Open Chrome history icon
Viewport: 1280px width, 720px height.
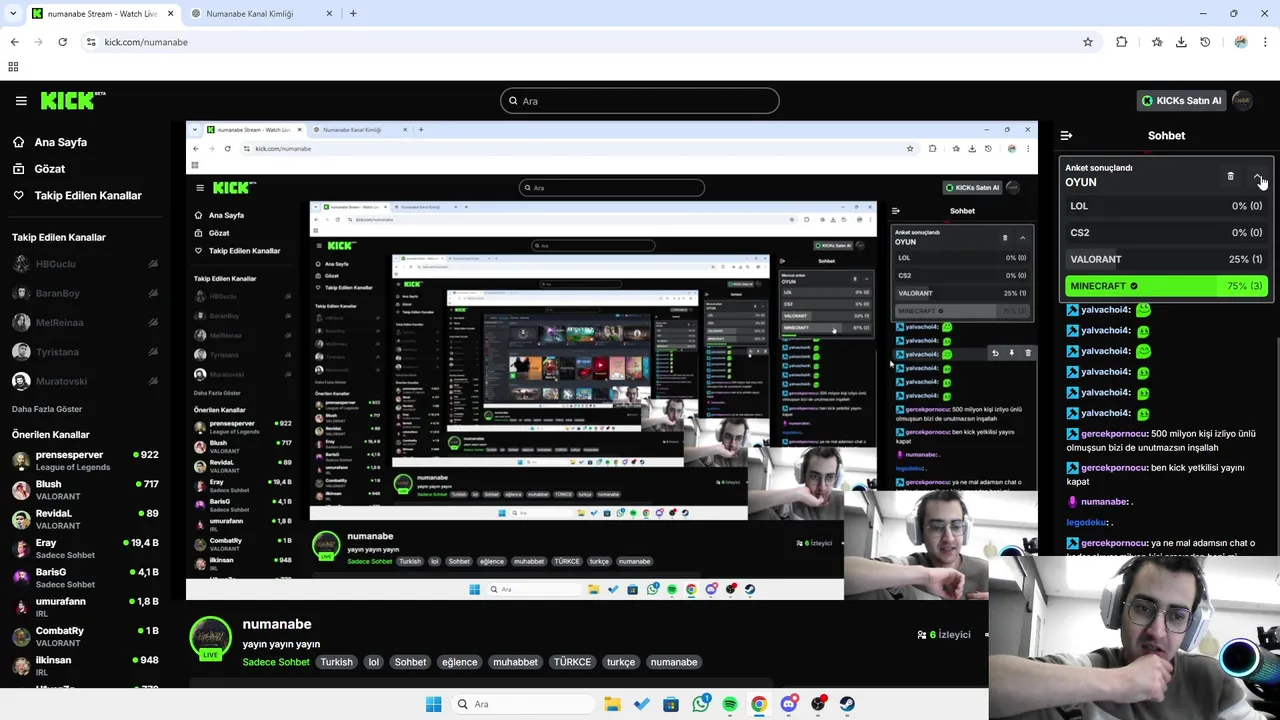[x=1205, y=42]
